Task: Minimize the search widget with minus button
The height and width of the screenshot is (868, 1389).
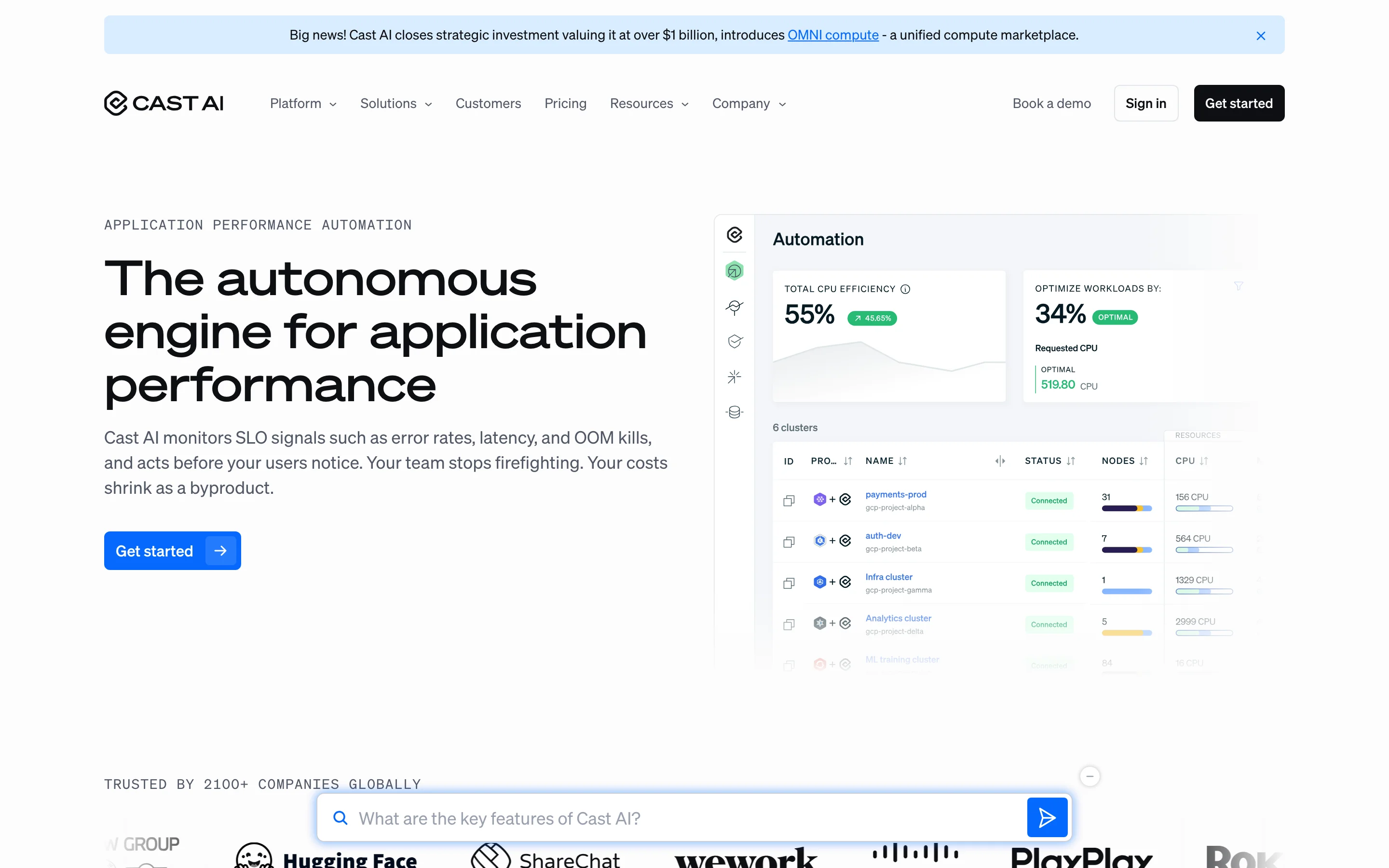Action: [1089, 776]
